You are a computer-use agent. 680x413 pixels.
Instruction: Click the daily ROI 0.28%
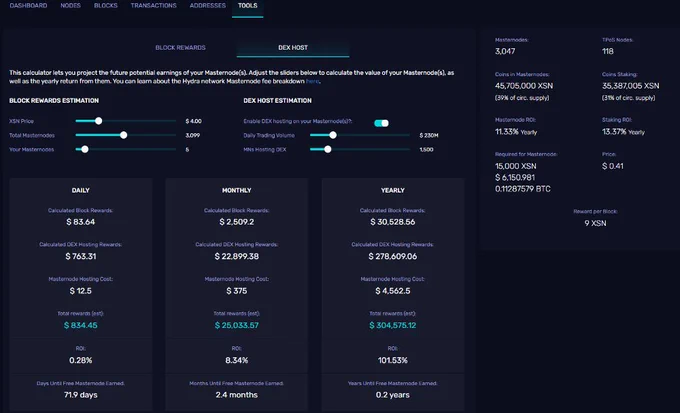pyautogui.click(x=81, y=361)
